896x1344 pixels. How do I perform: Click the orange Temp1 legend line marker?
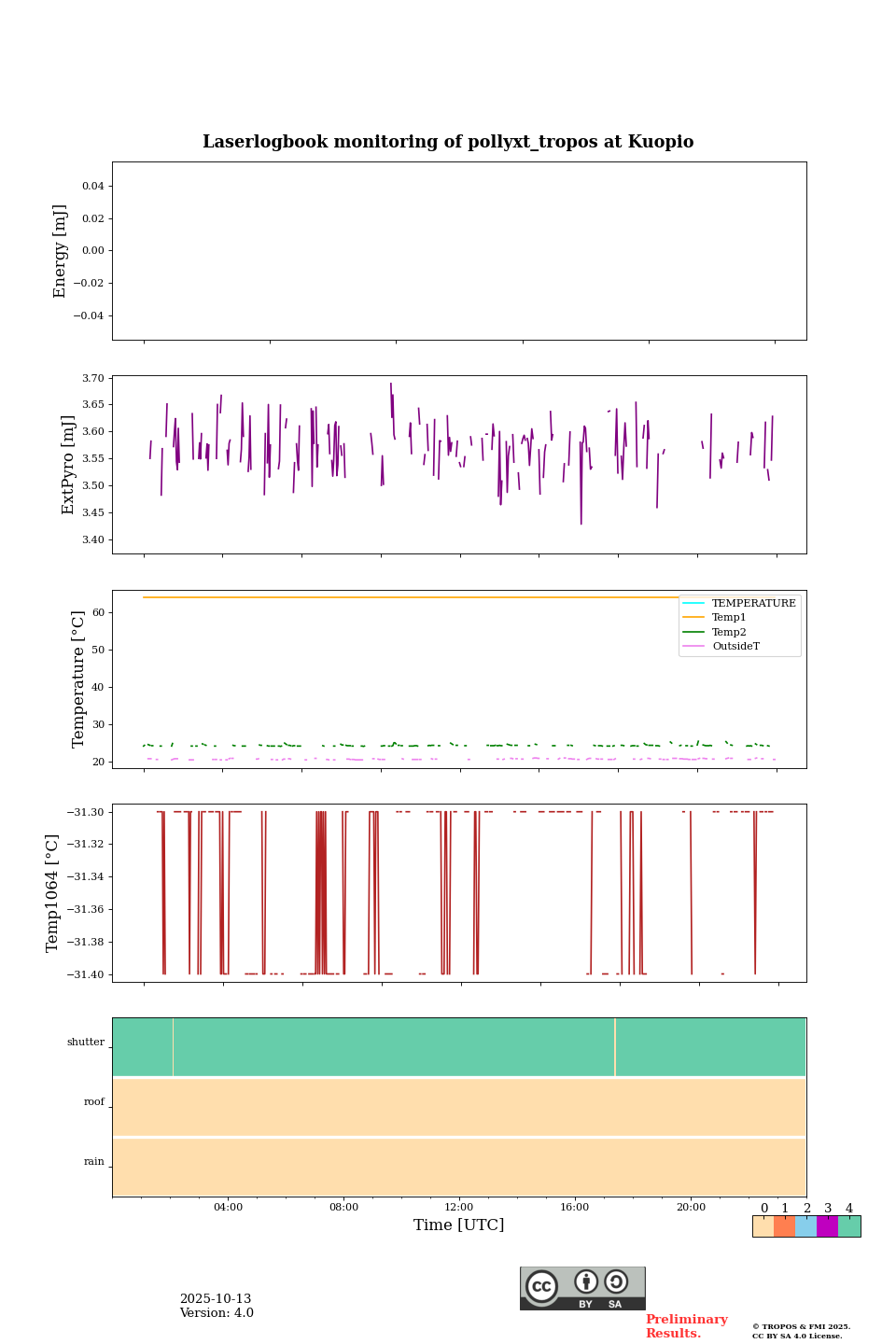(x=693, y=618)
